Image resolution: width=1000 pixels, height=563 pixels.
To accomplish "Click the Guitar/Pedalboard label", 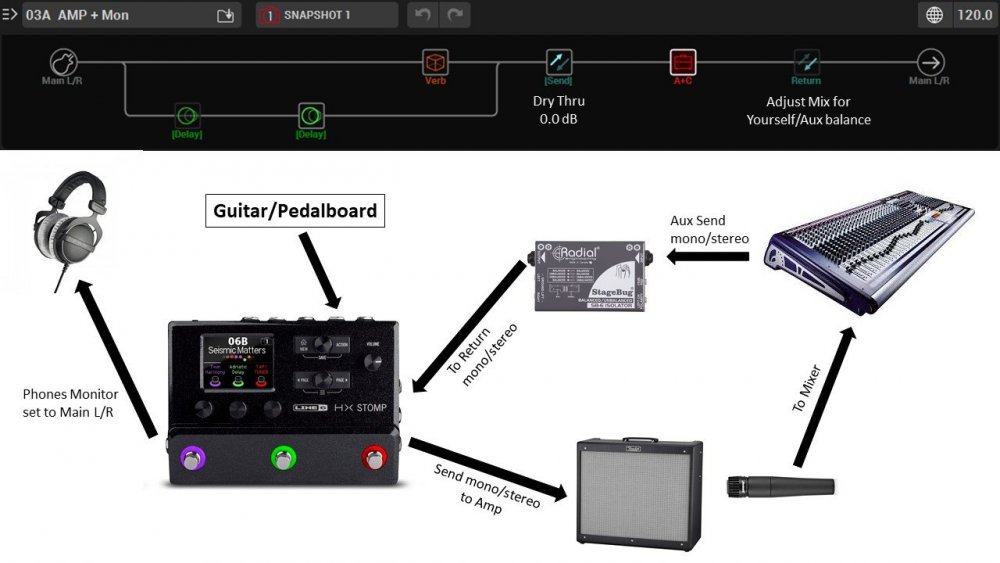I will point(295,210).
